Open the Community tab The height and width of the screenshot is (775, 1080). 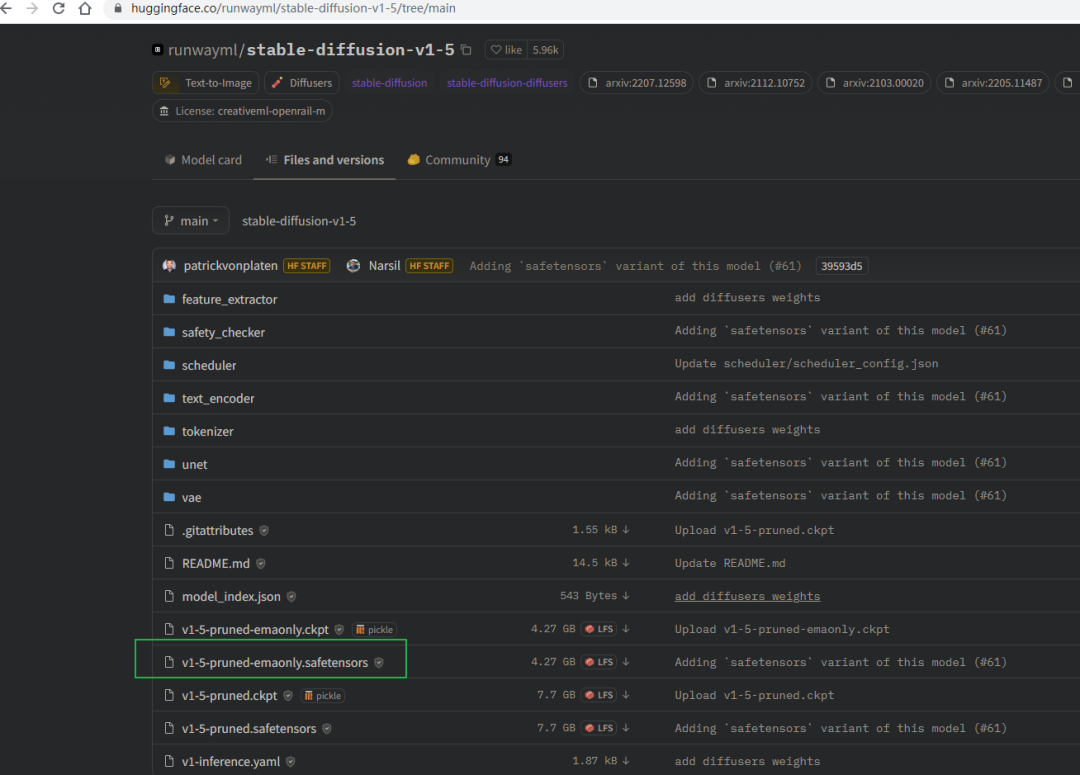pyautogui.click(x=459, y=160)
